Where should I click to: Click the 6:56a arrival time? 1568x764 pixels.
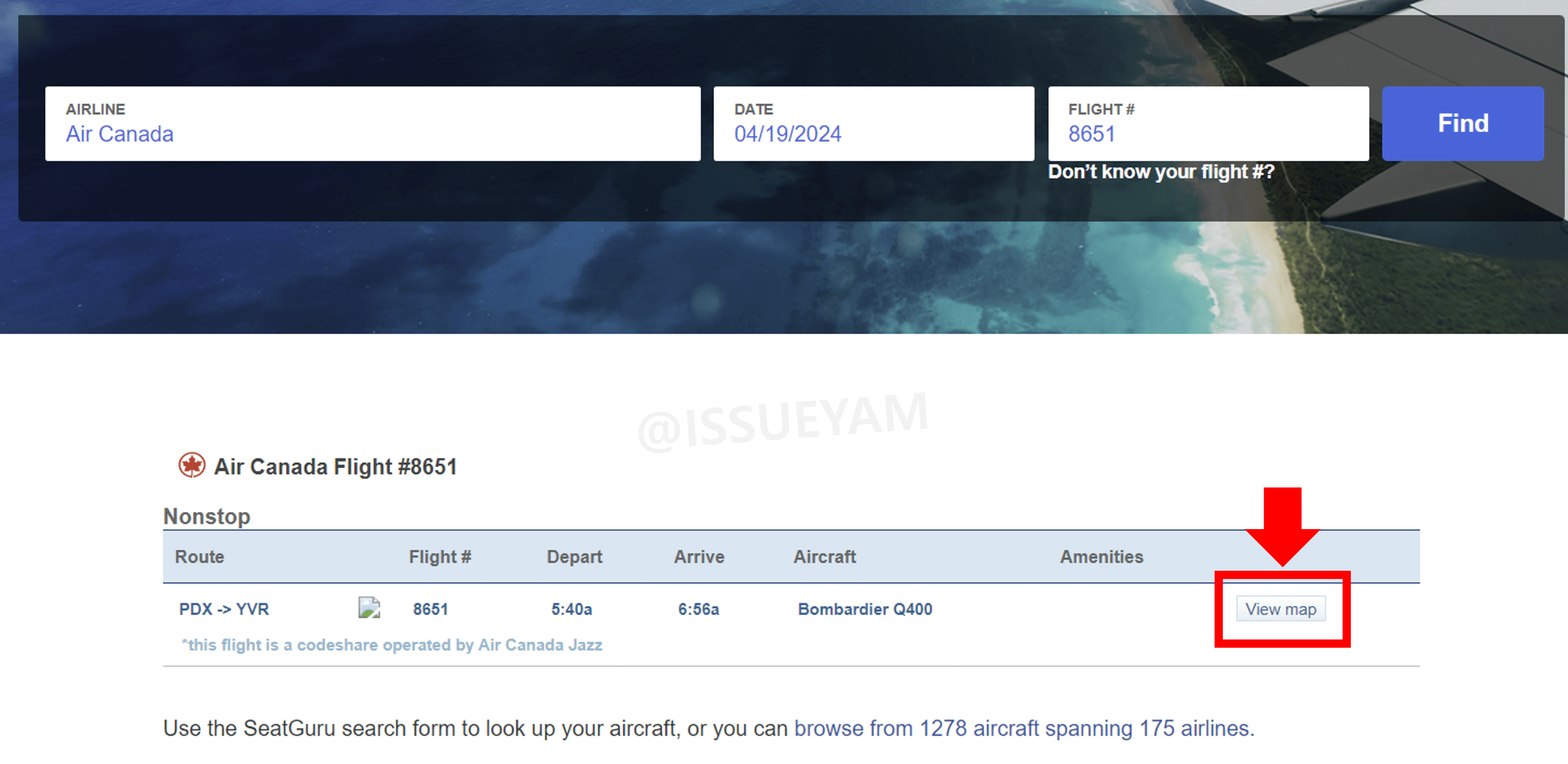tap(699, 609)
